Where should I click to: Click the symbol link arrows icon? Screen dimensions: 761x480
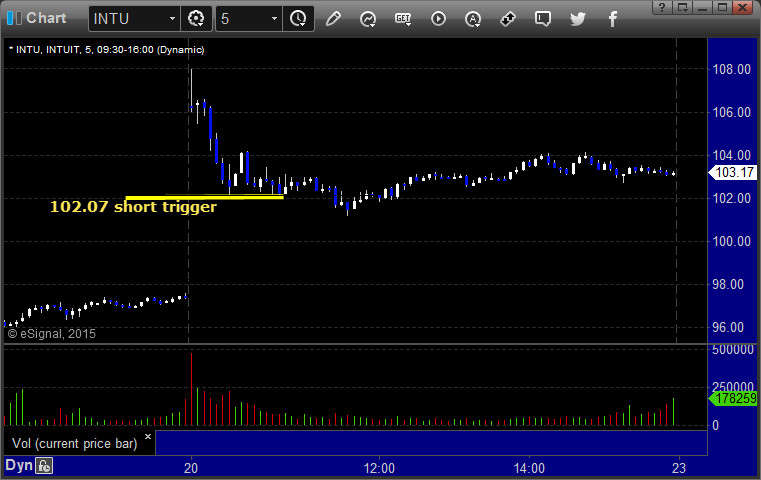(508, 19)
